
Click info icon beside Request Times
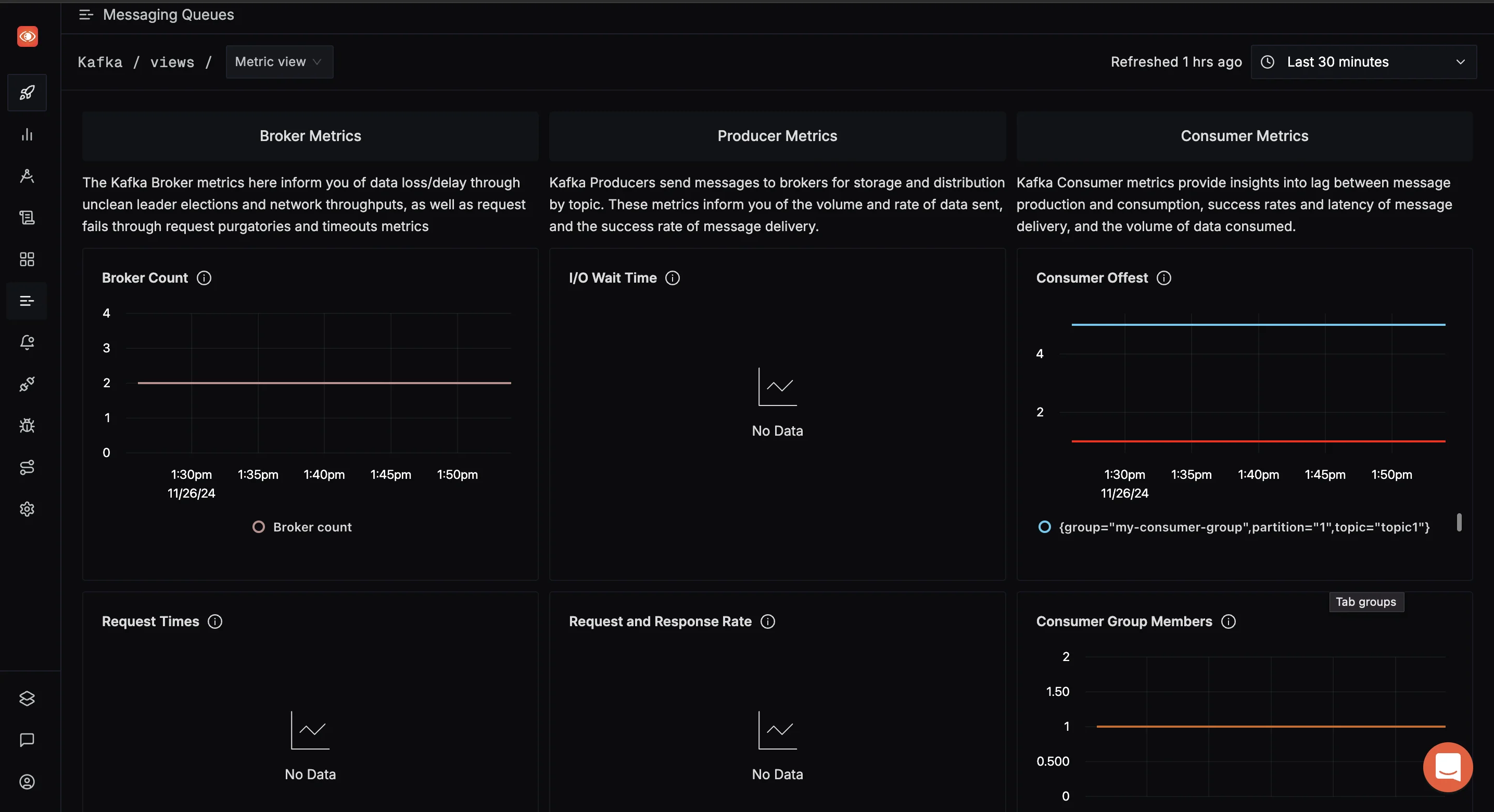215,622
